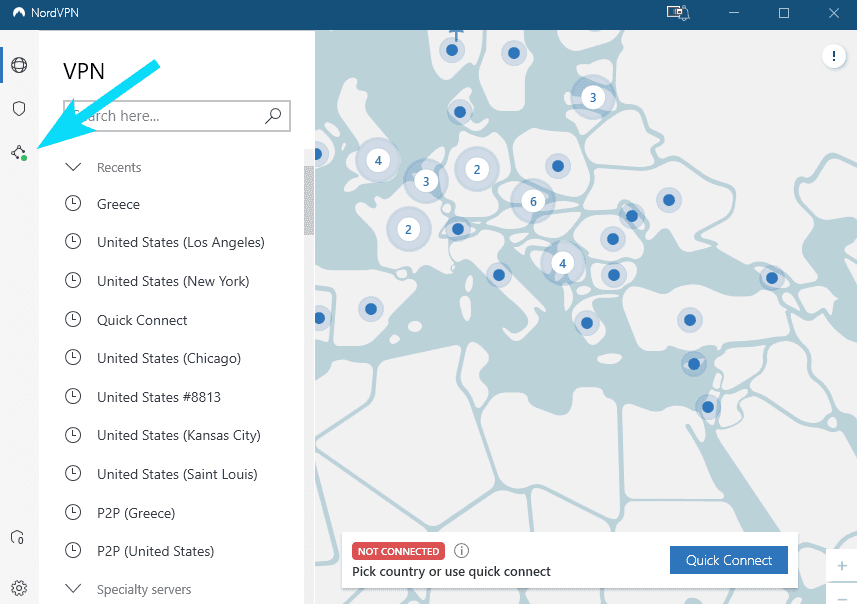Minimize the NordVPN window
The width and height of the screenshot is (857, 604).
(x=734, y=13)
